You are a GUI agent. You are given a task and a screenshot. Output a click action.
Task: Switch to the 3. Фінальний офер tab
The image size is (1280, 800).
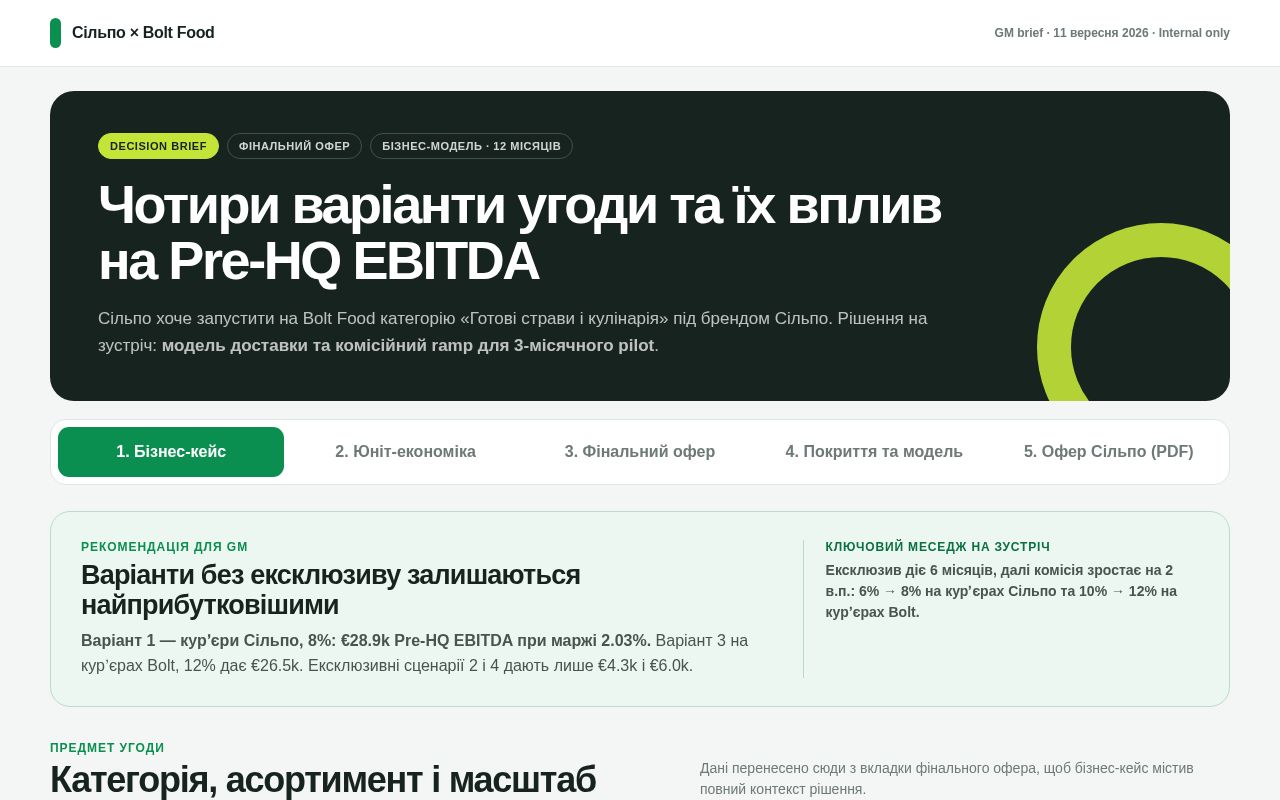(x=640, y=452)
